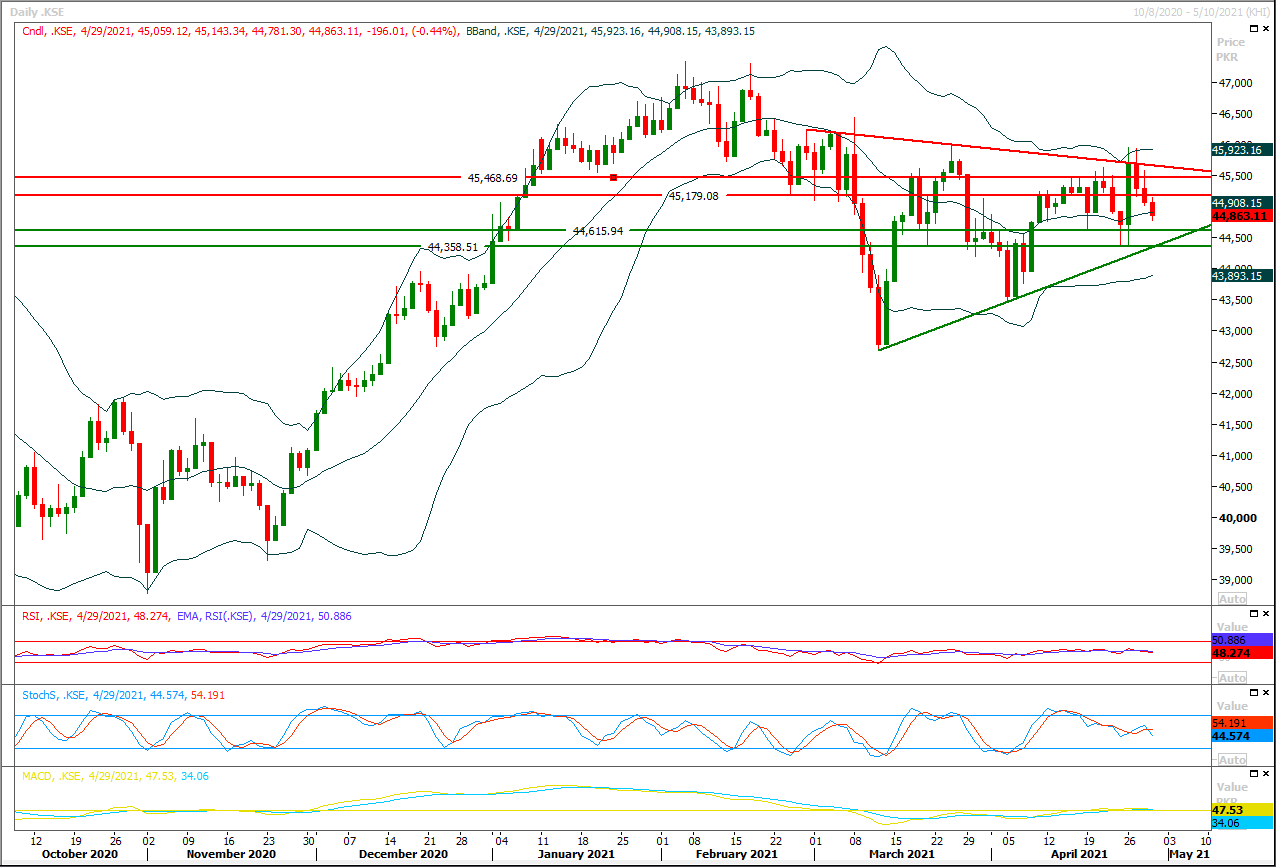
Task: Click the Auto scale button on price axis
Action: [1231, 597]
